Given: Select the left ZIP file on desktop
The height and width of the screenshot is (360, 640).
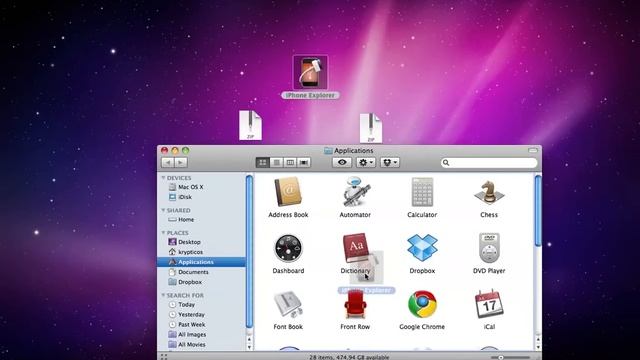Looking at the screenshot, I should [250, 125].
